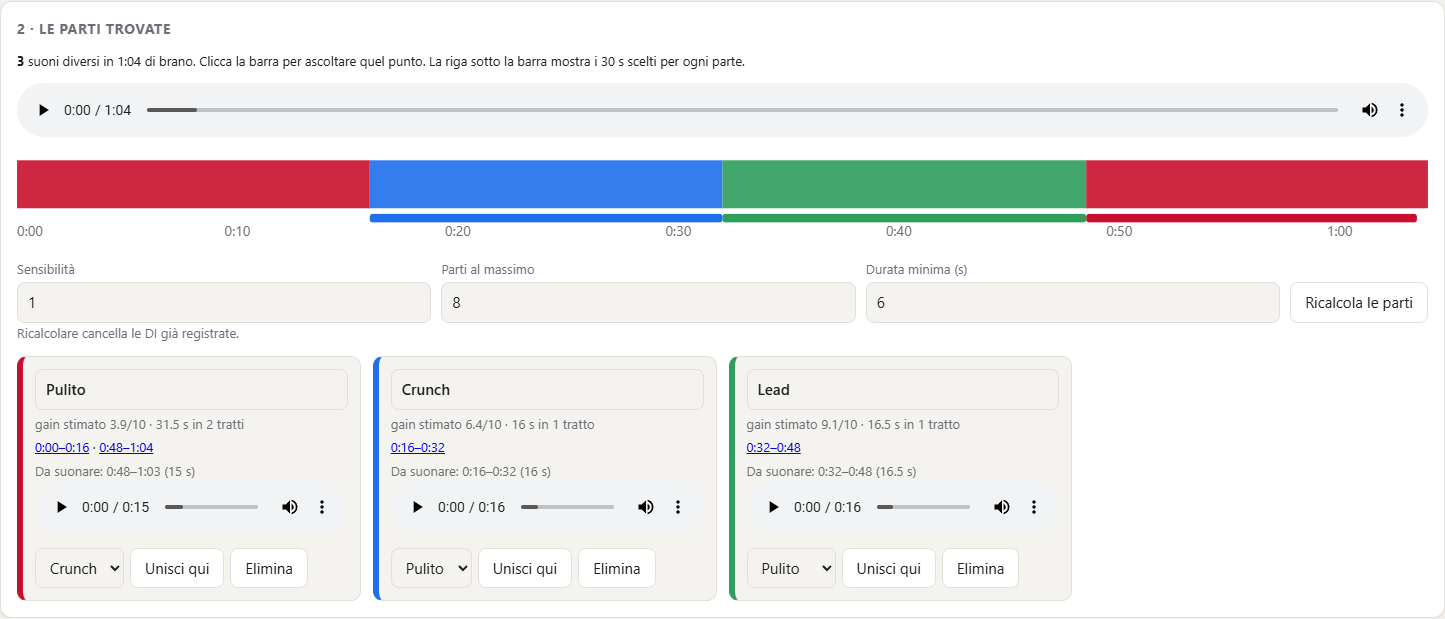Screen dimensions: 1445x619
Task: Open more options on main audio player
Action: coord(1402,110)
